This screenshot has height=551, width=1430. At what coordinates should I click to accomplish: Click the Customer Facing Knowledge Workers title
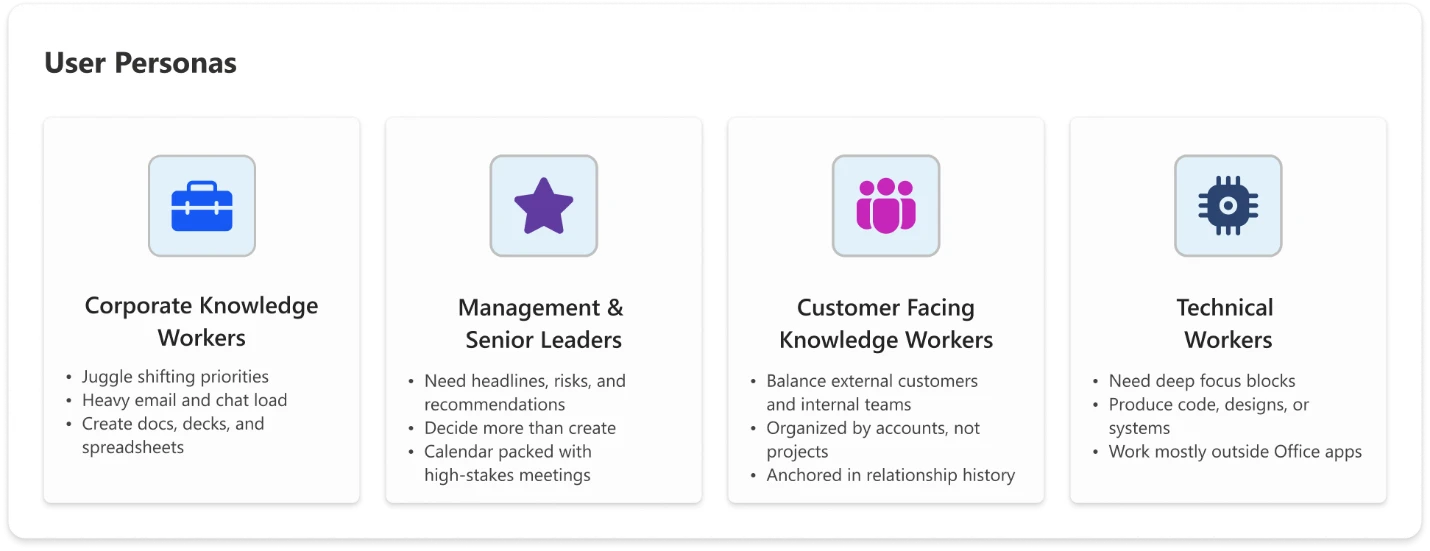[x=886, y=324]
